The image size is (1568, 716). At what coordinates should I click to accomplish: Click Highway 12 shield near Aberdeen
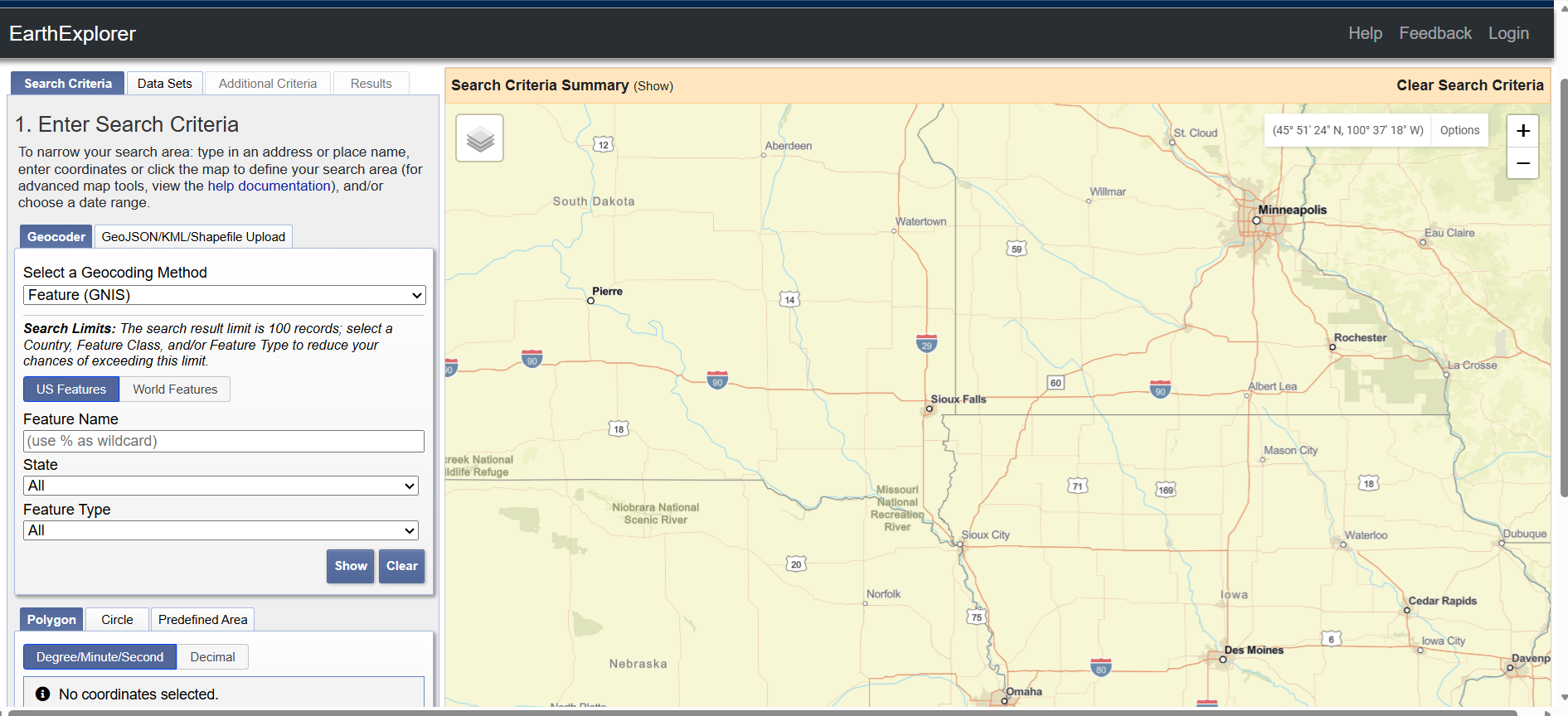[604, 145]
